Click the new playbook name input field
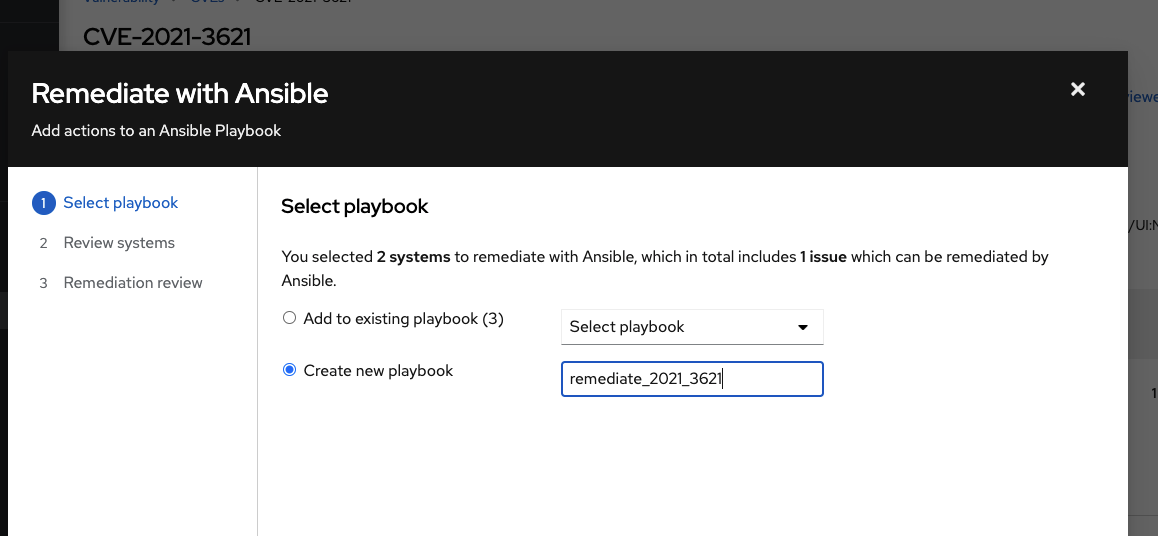Image resolution: width=1158 pixels, height=536 pixels. point(692,379)
